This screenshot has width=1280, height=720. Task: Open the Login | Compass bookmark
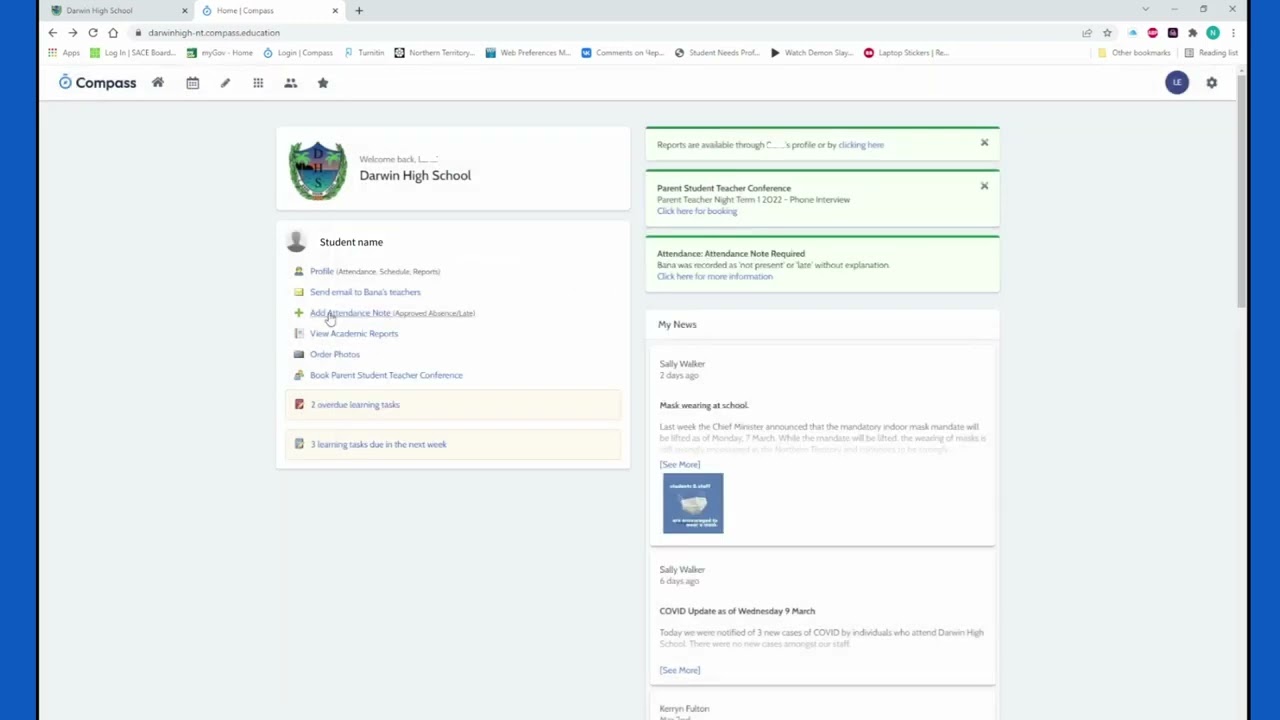point(298,53)
